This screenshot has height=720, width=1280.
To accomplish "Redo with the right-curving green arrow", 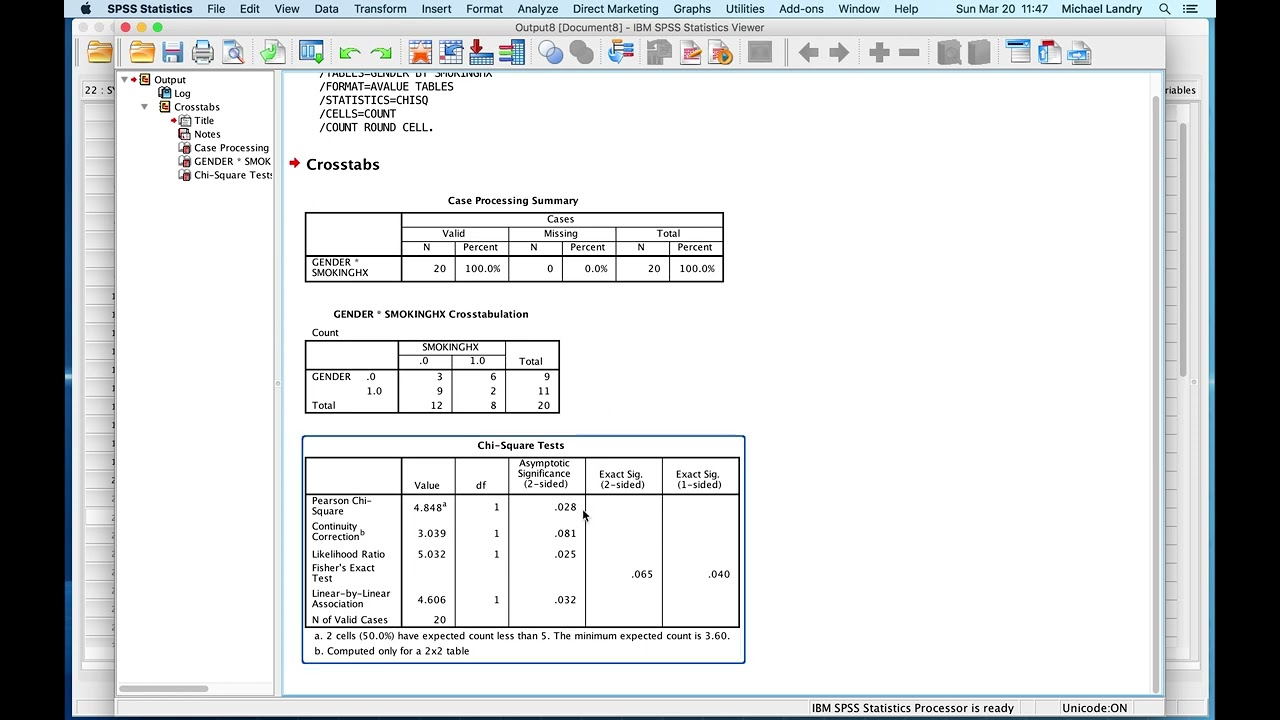I will [x=381, y=53].
